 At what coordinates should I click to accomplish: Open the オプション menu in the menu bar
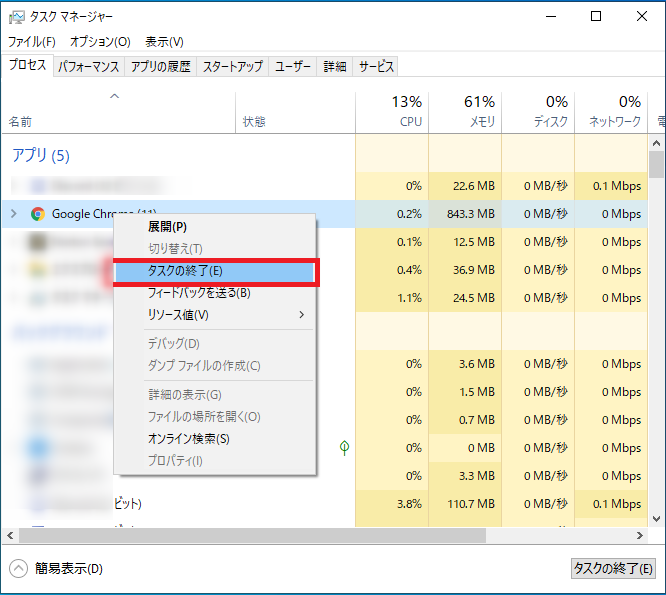coord(99,42)
